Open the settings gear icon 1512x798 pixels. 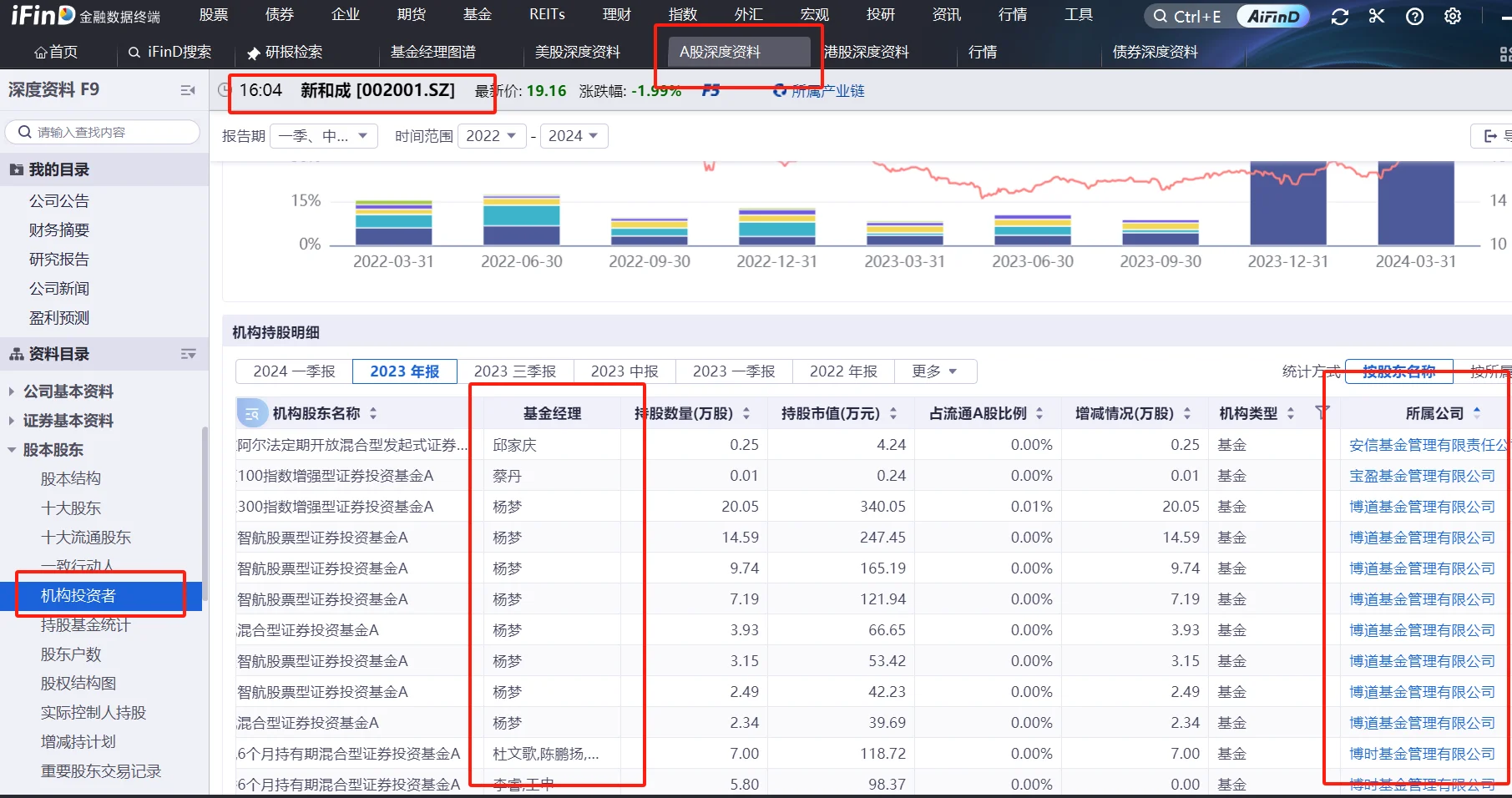[1453, 16]
